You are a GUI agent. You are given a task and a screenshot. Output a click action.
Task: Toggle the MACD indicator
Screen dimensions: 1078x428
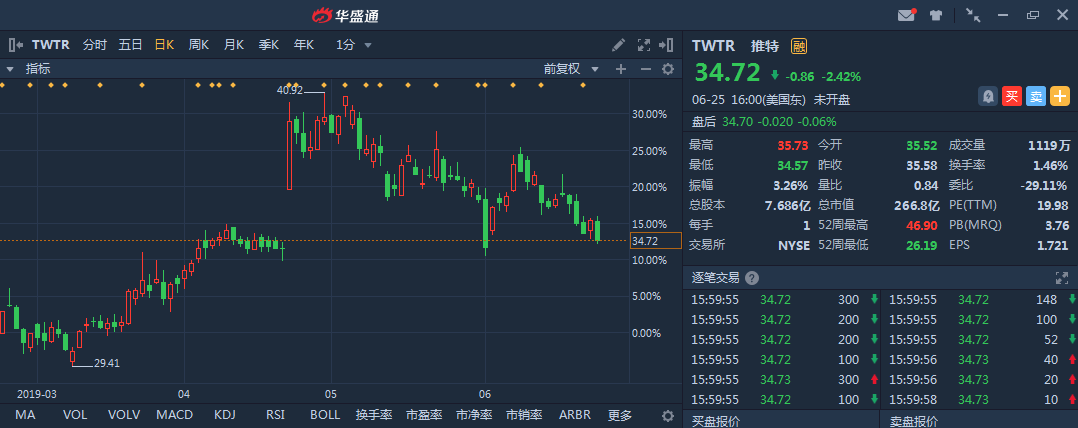tap(173, 415)
